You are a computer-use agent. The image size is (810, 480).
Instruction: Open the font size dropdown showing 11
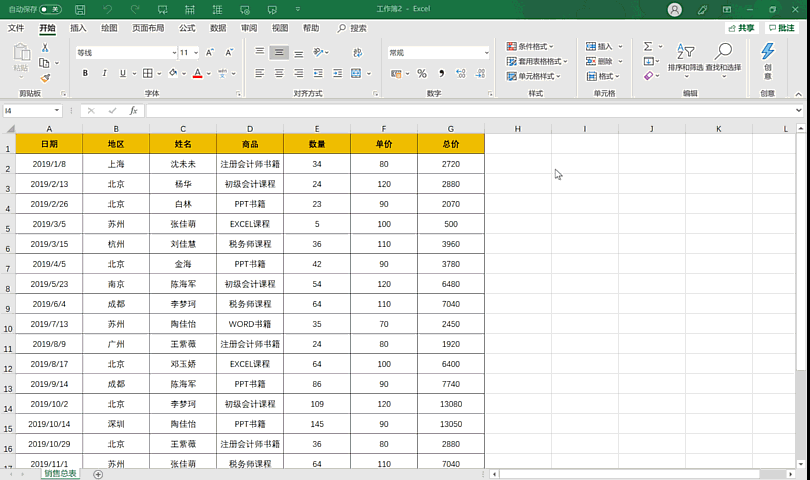click(196, 53)
